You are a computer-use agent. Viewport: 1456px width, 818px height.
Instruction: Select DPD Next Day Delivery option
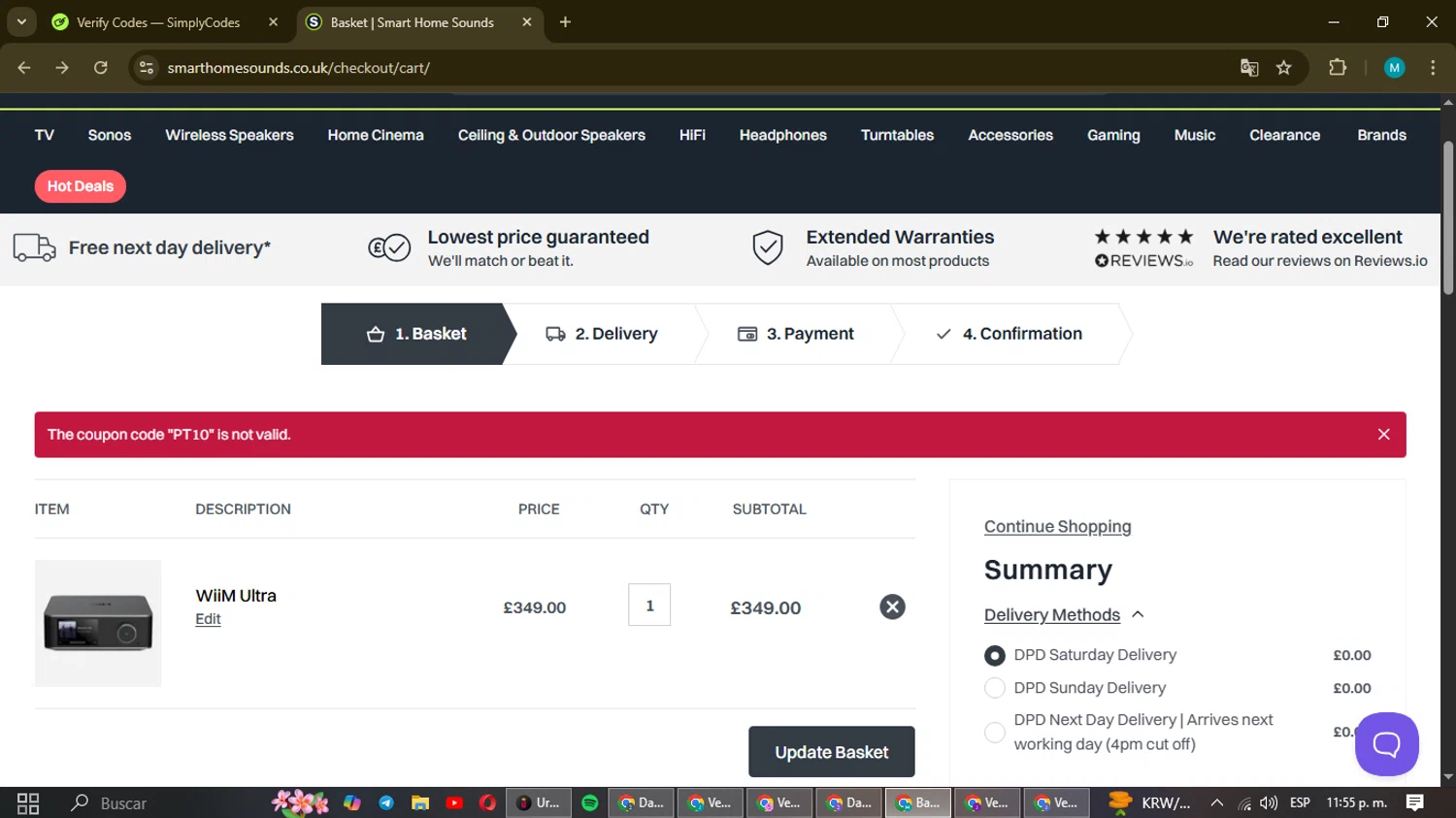coord(995,733)
